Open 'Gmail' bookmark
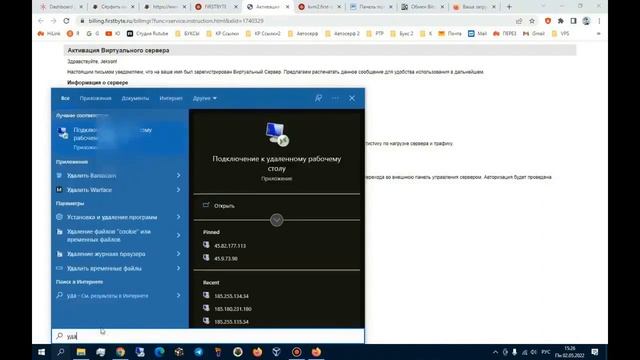Screen dimensions: 640x360 (x=534, y=33)
